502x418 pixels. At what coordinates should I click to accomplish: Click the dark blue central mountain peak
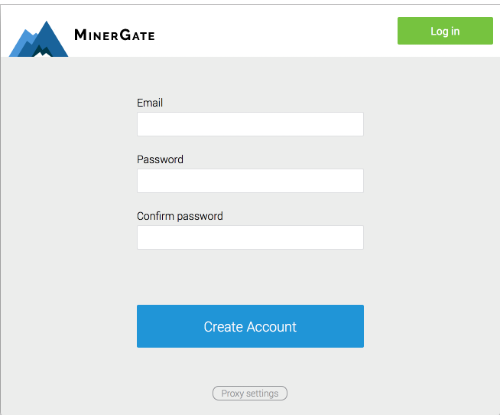pyautogui.click(x=47, y=37)
